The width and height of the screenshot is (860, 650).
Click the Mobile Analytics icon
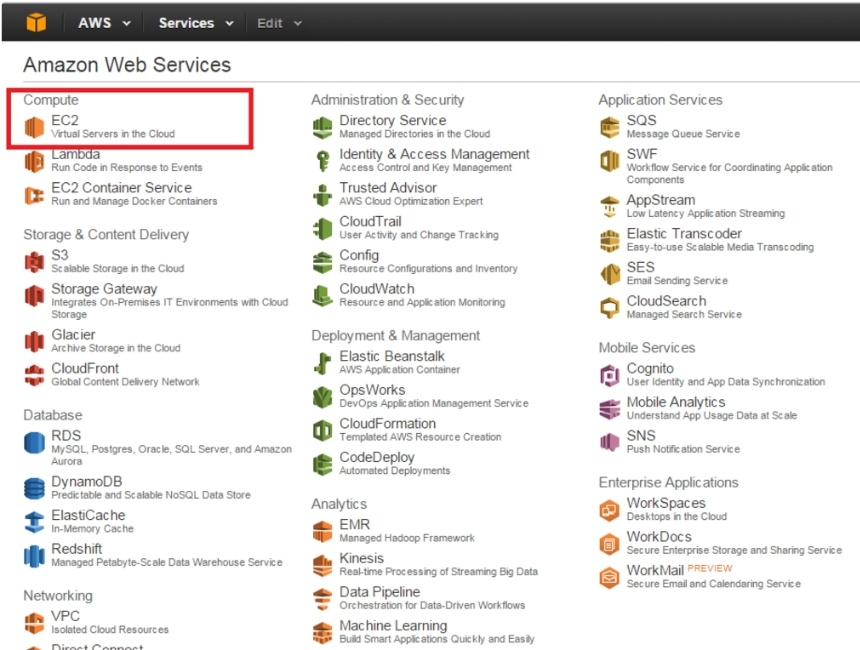(x=609, y=409)
